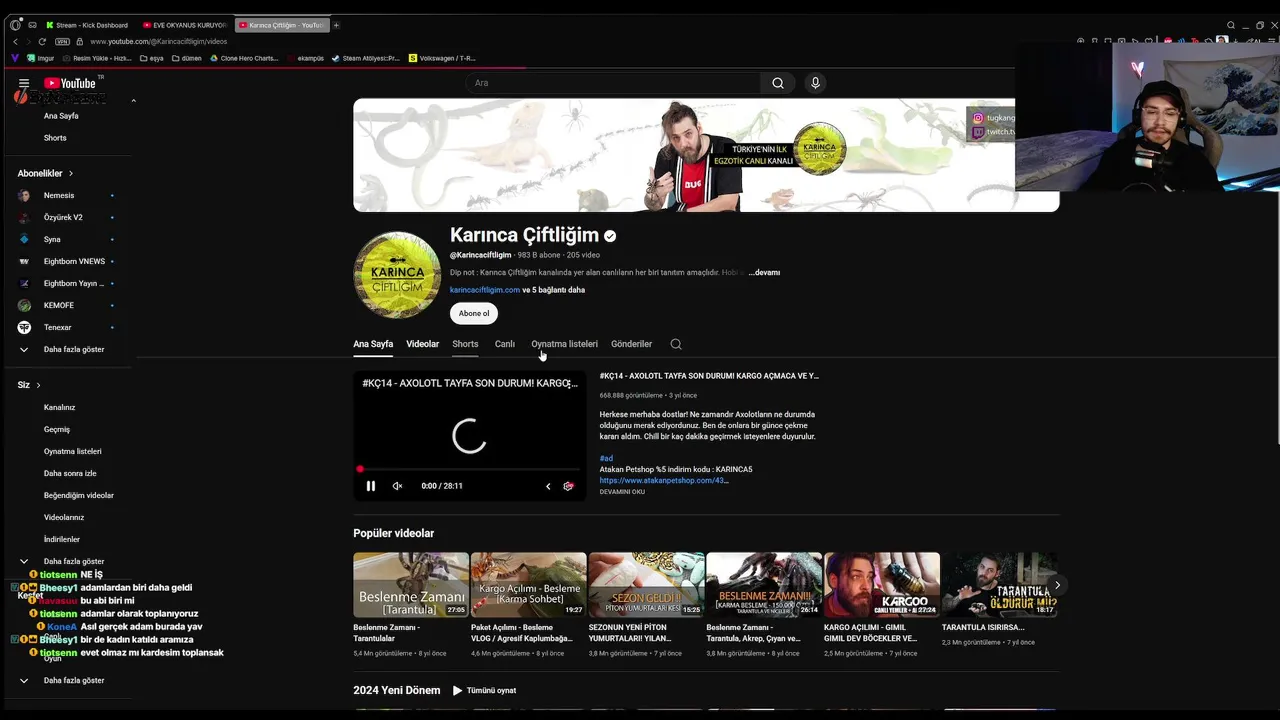Viewport: 1280px width, 720px height.
Task: Open the Canlı channel tab
Action: pos(505,344)
